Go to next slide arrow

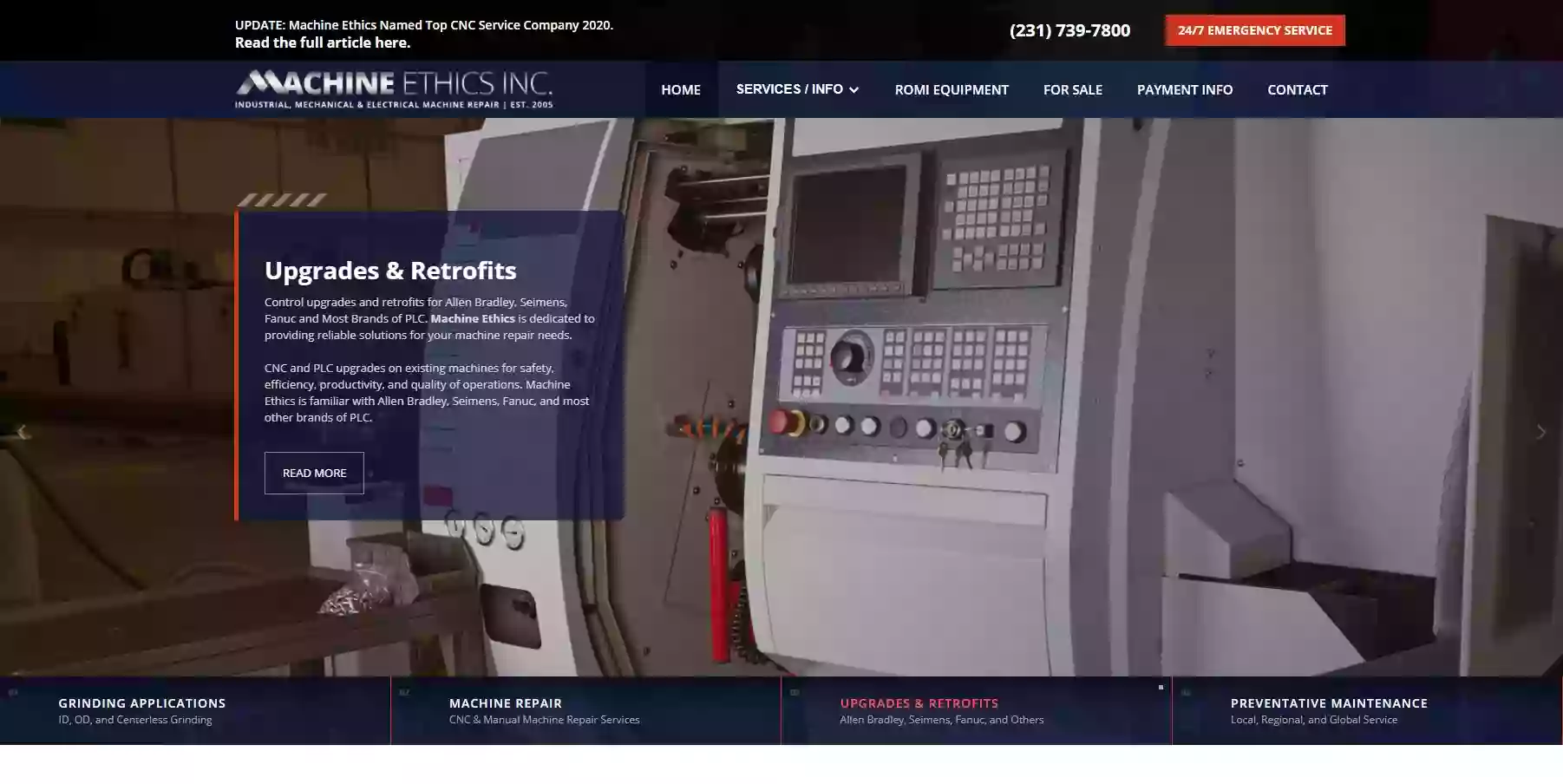click(1540, 432)
